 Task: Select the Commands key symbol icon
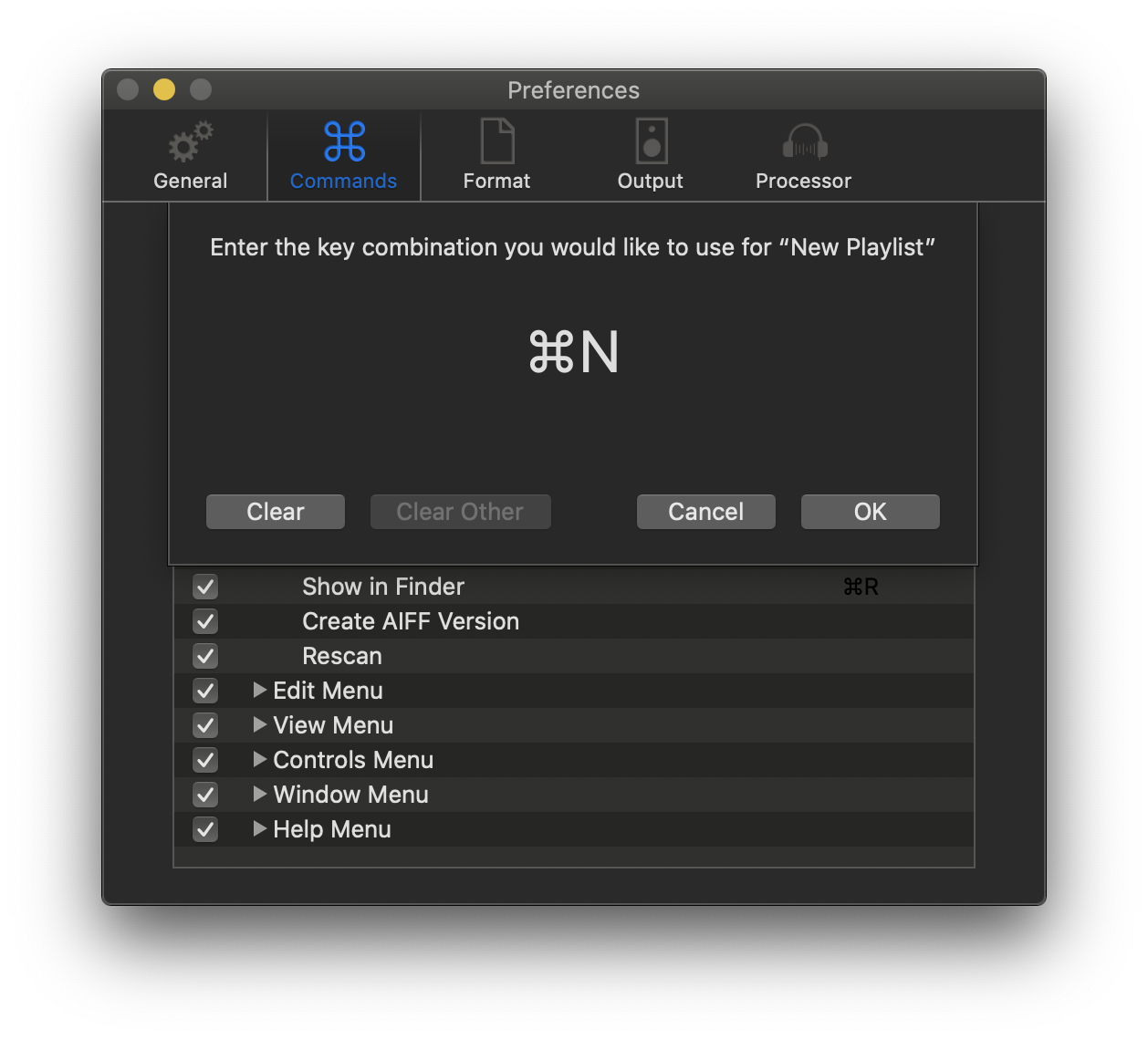coord(344,142)
